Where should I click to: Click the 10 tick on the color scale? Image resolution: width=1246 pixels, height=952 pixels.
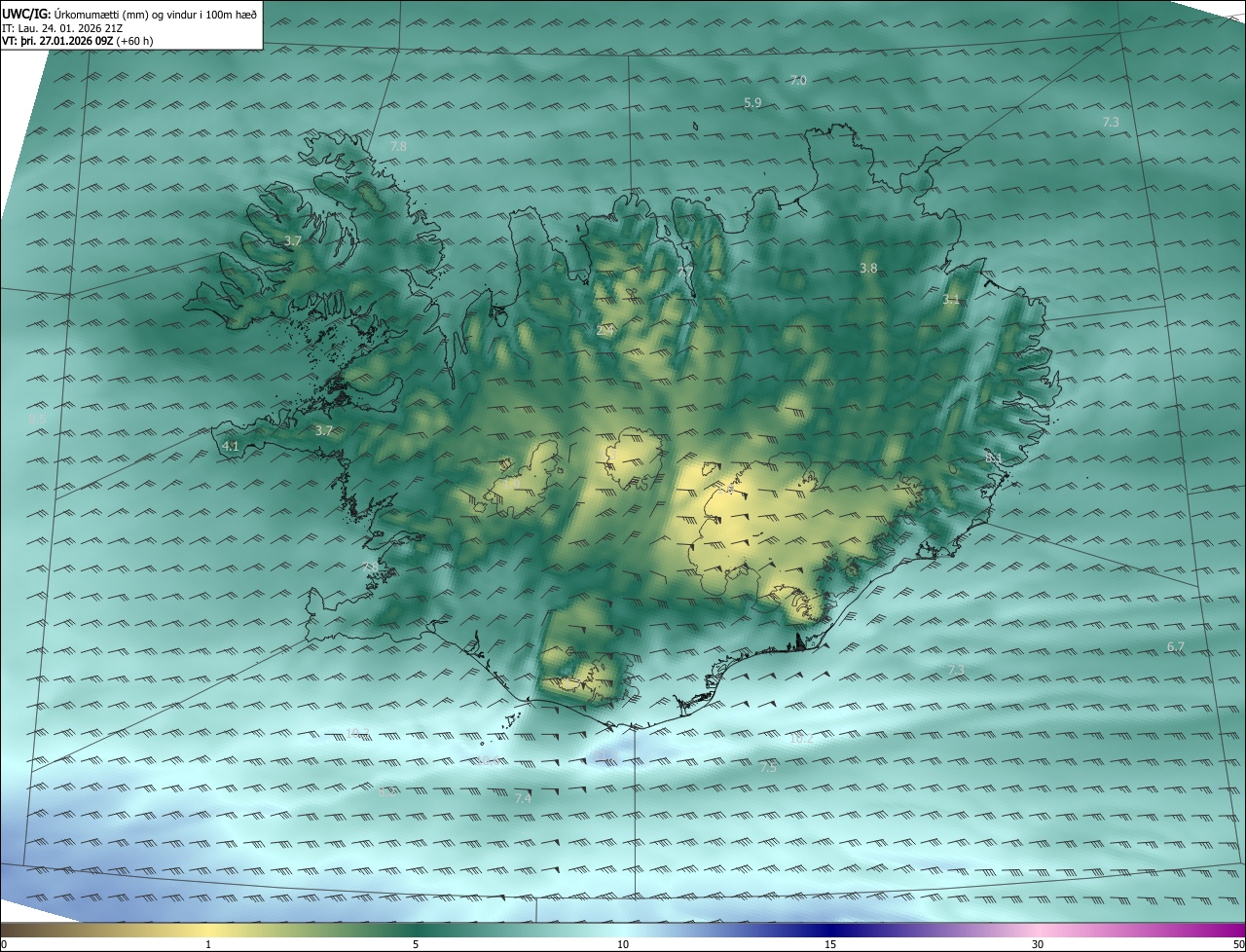(623, 945)
